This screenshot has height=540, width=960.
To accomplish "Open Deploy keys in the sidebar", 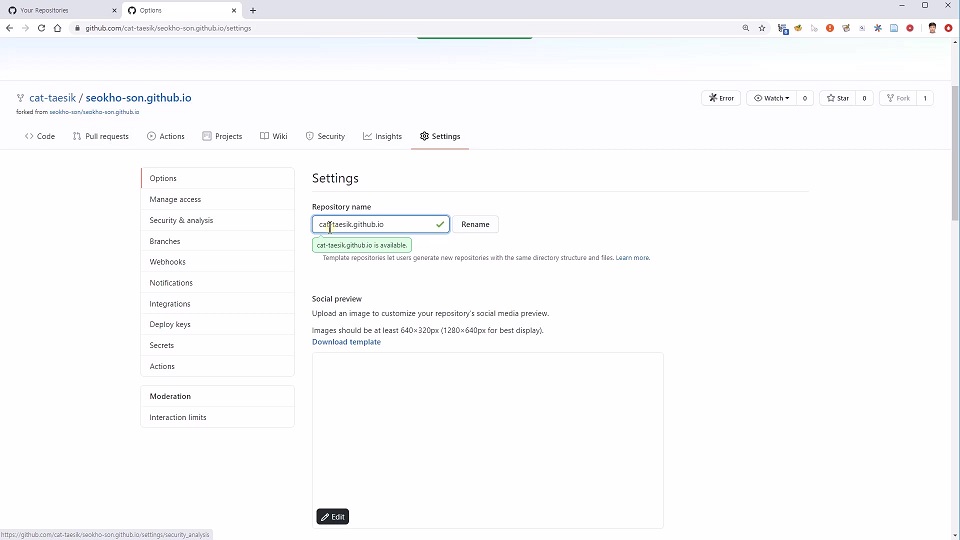I will (x=170, y=324).
